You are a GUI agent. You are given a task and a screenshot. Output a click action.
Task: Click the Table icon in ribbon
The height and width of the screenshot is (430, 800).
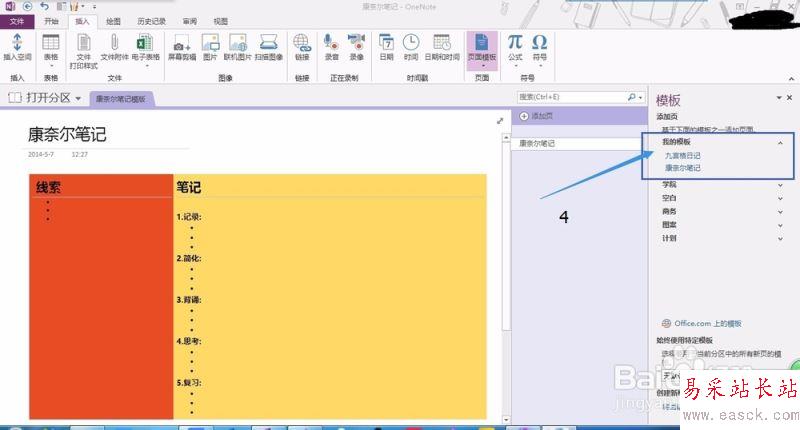pos(51,48)
